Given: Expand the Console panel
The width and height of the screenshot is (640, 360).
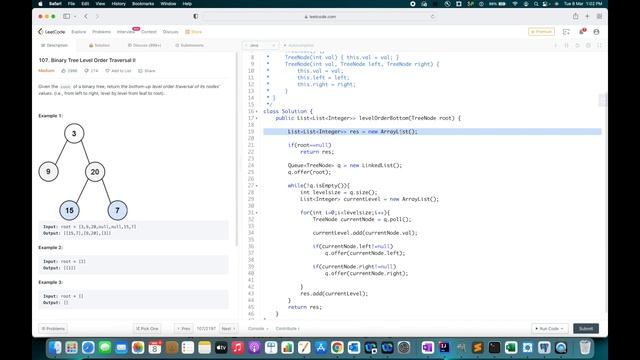Looking at the screenshot, I should [258, 329].
